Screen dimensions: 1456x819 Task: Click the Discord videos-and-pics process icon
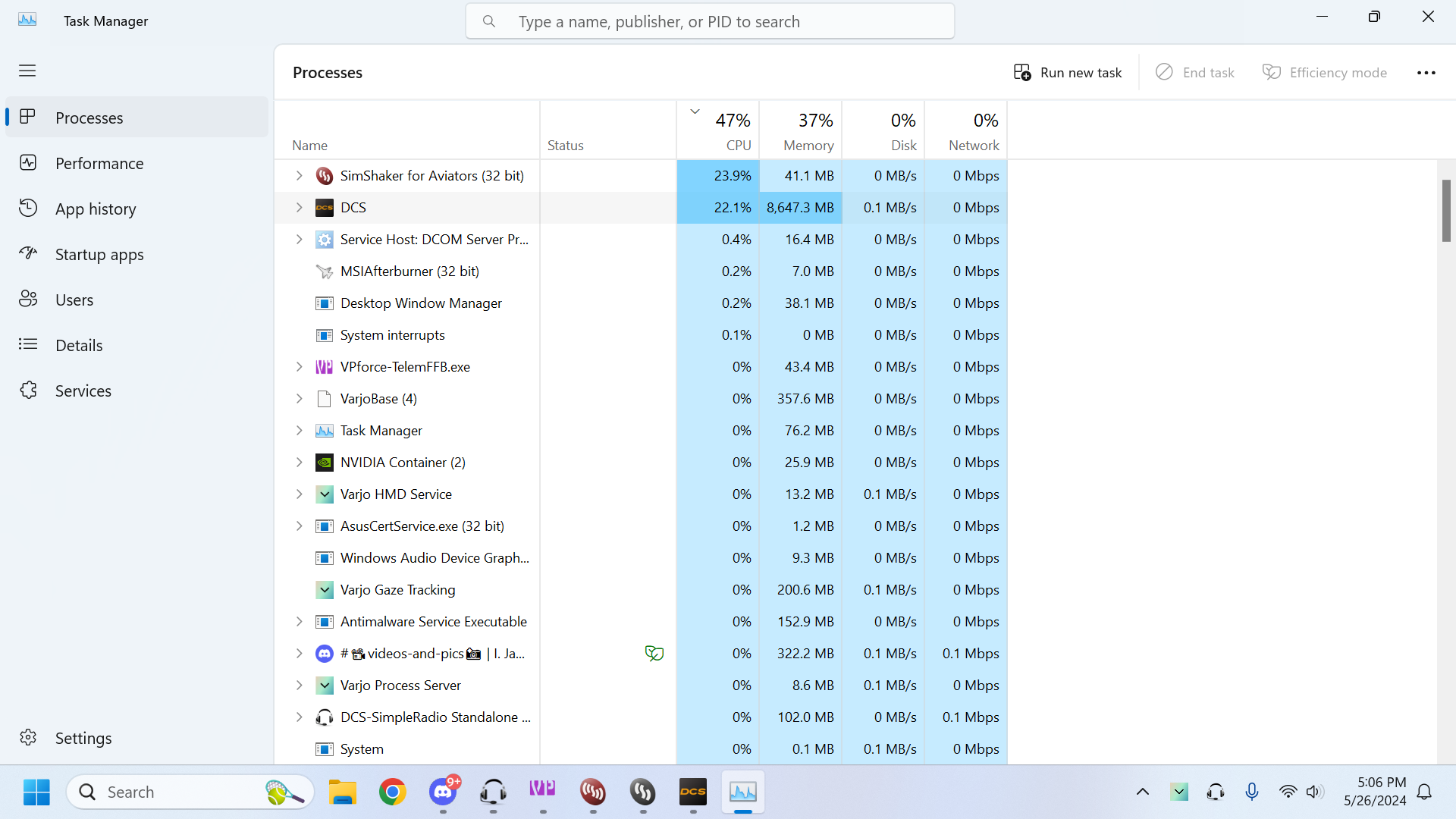coord(325,654)
